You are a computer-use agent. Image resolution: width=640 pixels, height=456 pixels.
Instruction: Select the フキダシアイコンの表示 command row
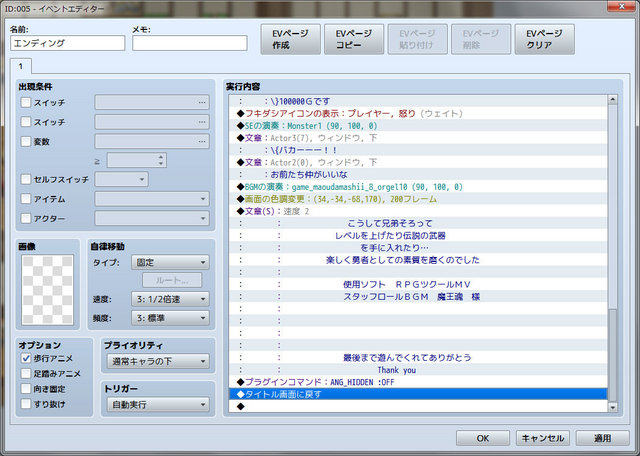tap(418, 113)
